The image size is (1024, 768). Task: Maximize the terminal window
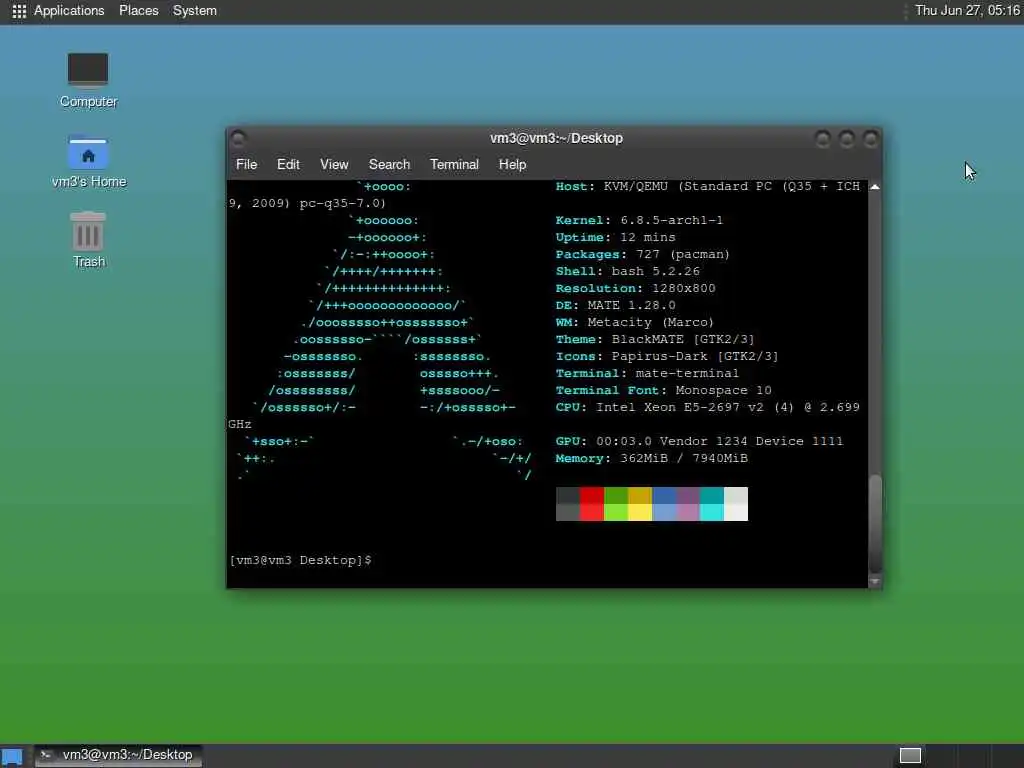(846, 138)
